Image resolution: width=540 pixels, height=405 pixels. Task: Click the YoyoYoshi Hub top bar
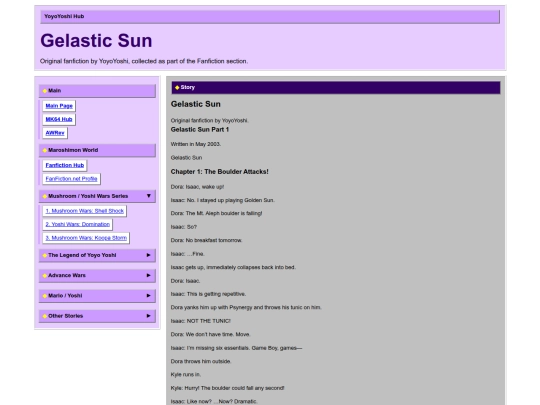[x=270, y=17]
